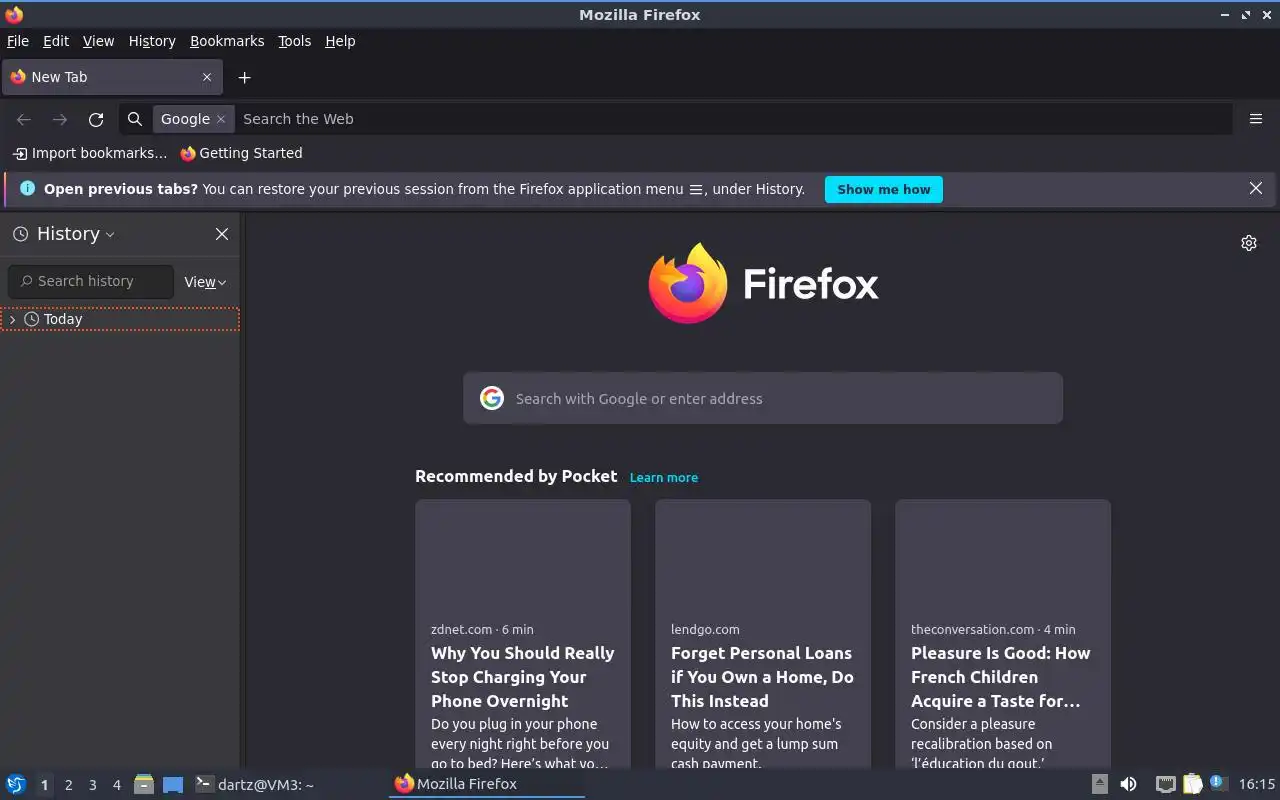Switch to workspace 4
Image resolution: width=1280 pixels, height=800 pixels.
click(116, 785)
